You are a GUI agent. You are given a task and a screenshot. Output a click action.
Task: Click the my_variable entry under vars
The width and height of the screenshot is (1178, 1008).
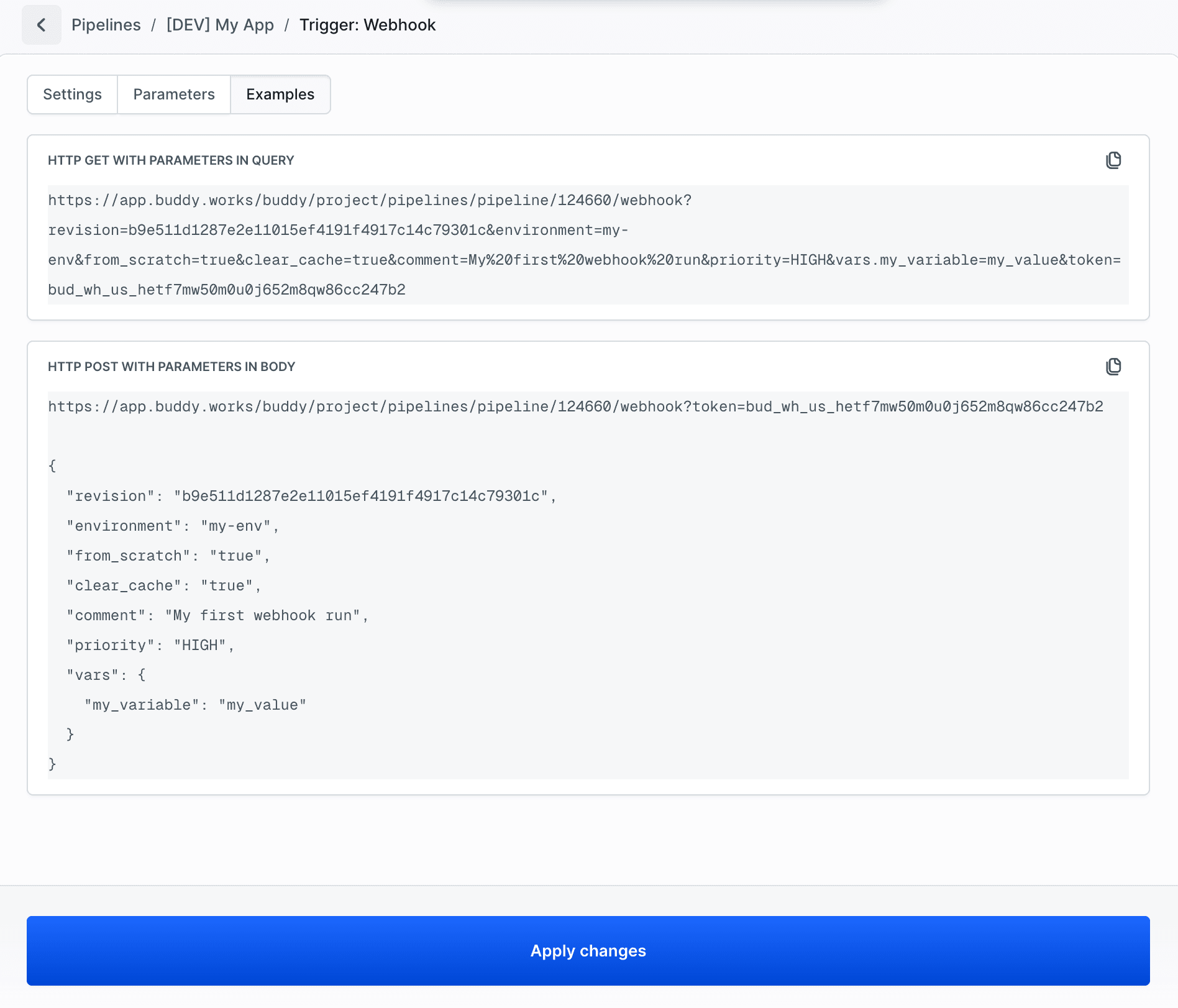coord(195,704)
